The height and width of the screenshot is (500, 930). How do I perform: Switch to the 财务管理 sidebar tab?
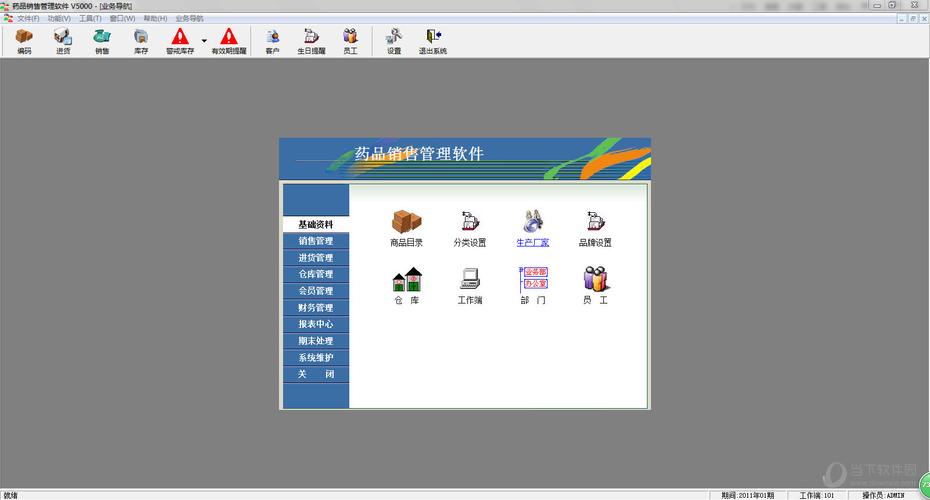point(316,307)
